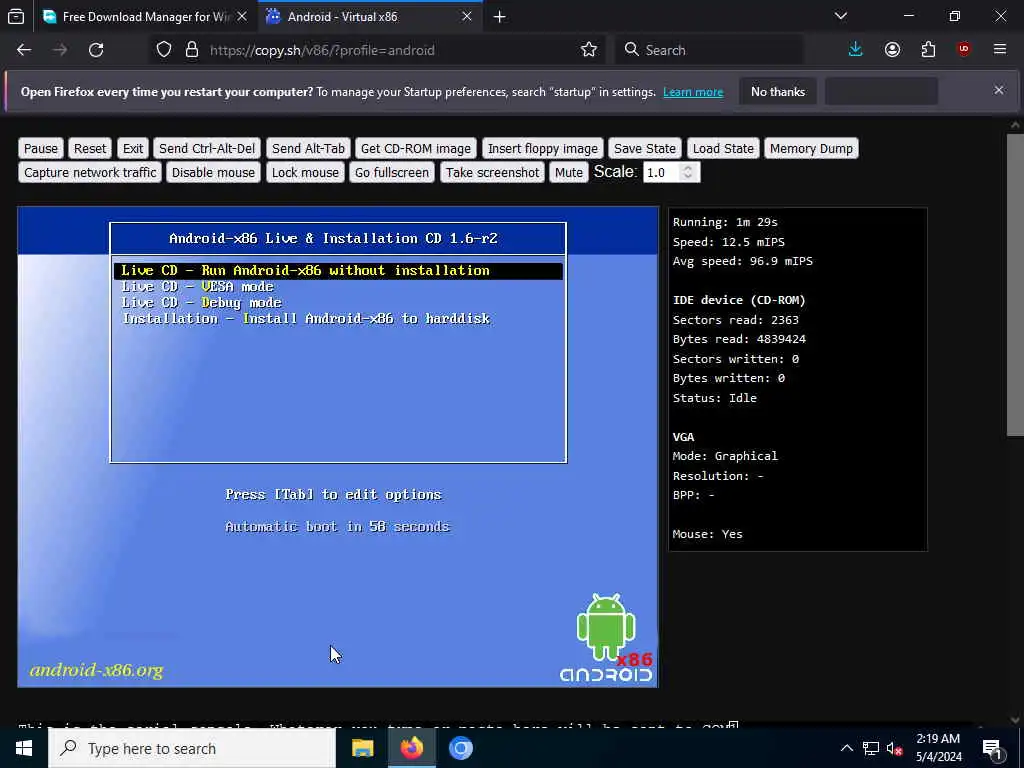
Task: Open the network status tray icon
Action: (871, 748)
